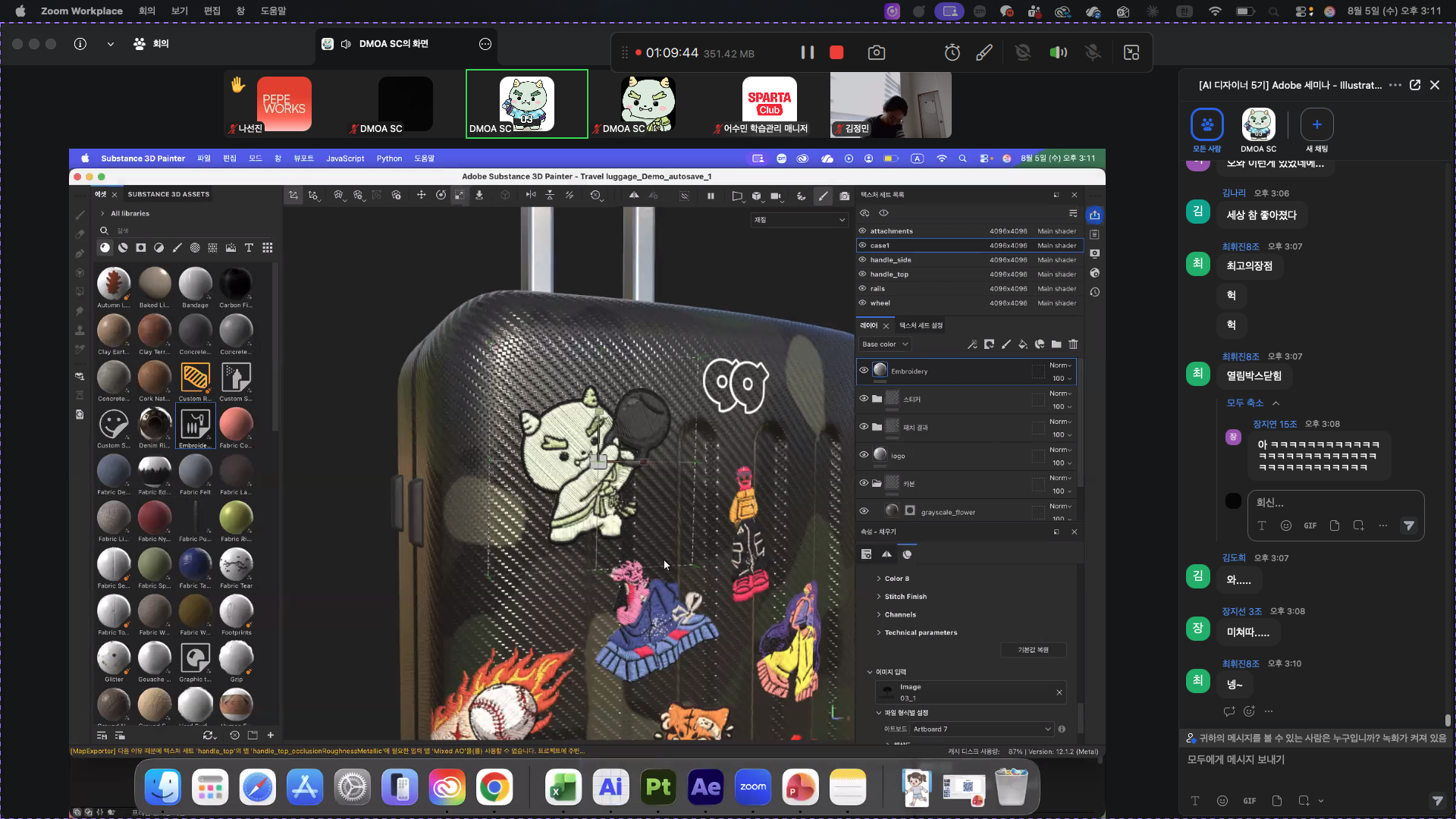
Task: Select the 모든 사람 chat tab
Action: click(x=1207, y=130)
